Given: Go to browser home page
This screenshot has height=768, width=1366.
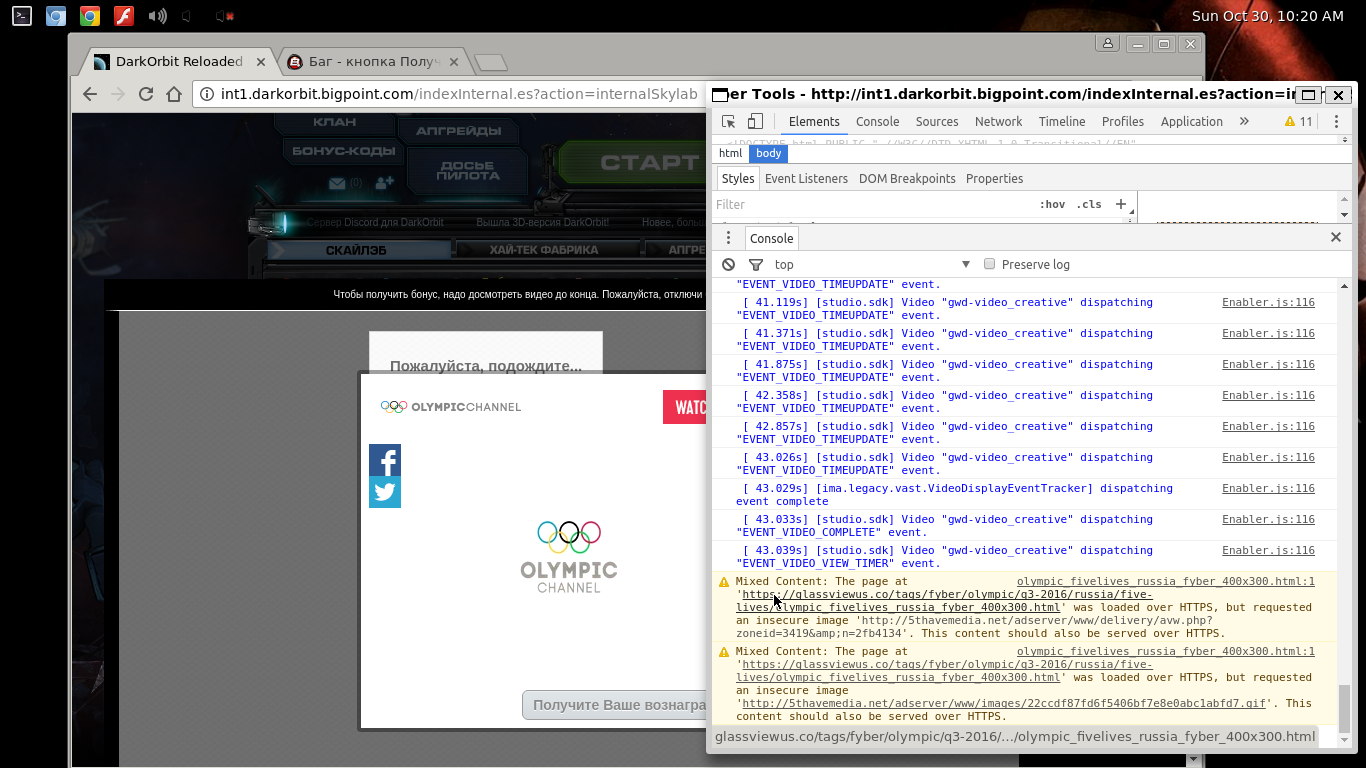Looking at the screenshot, I should [x=174, y=94].
